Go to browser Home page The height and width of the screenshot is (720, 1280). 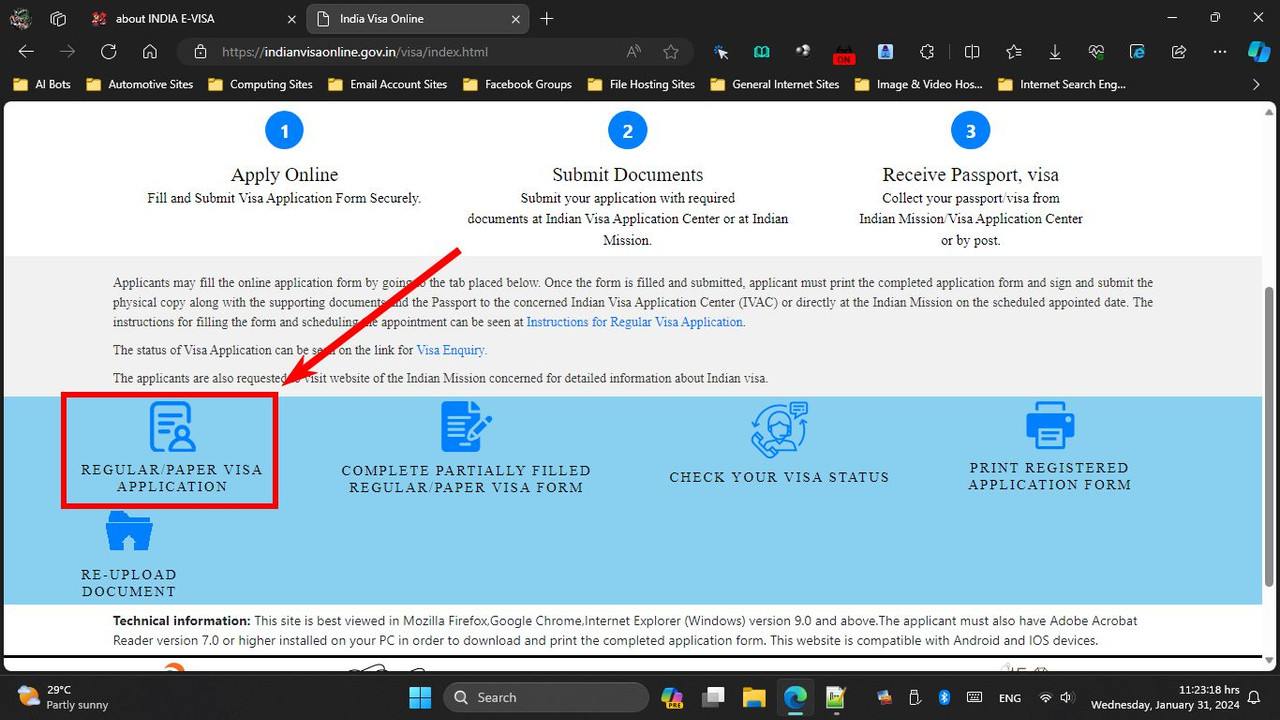point(150,52)
